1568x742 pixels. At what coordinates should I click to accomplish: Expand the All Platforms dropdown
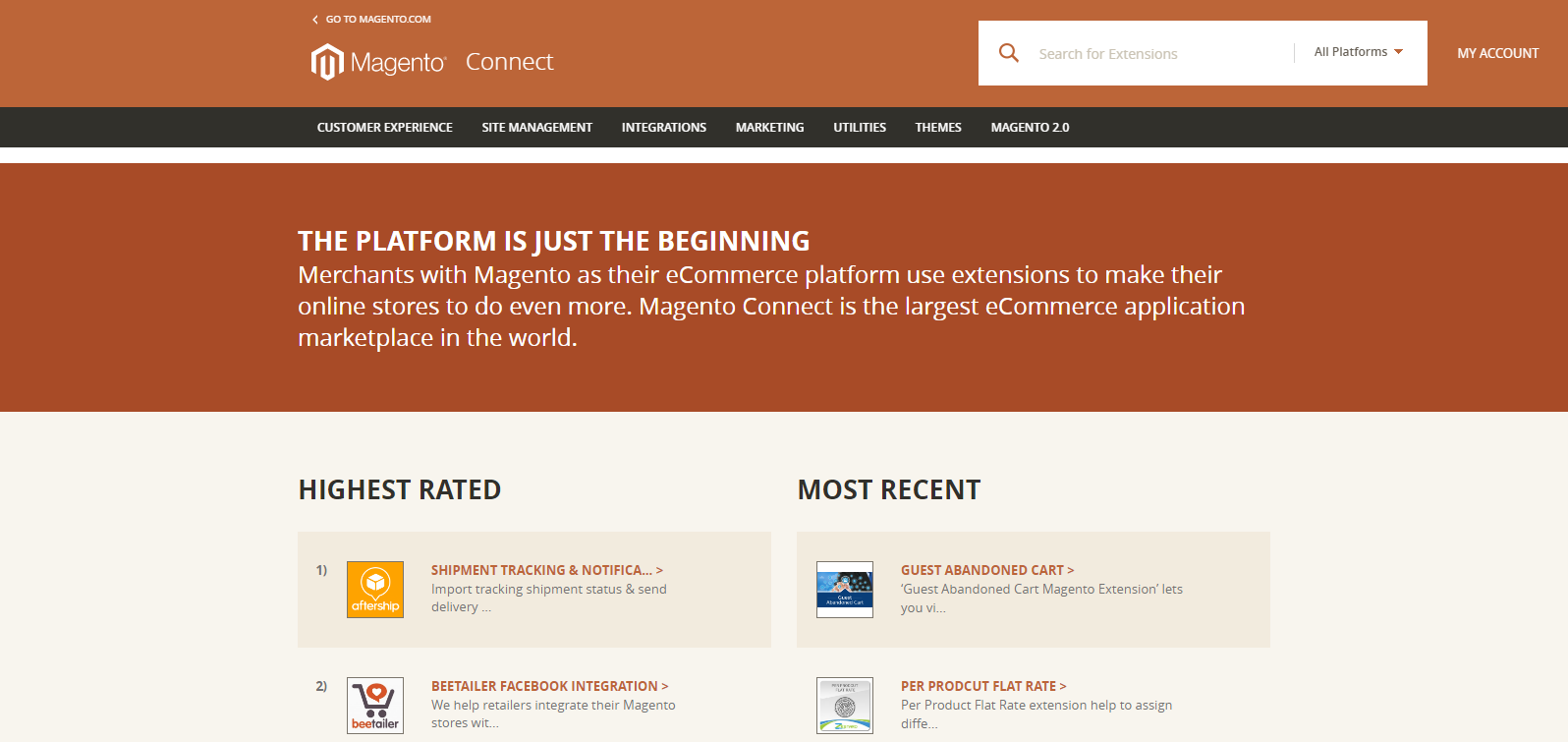pos(1359,52)
